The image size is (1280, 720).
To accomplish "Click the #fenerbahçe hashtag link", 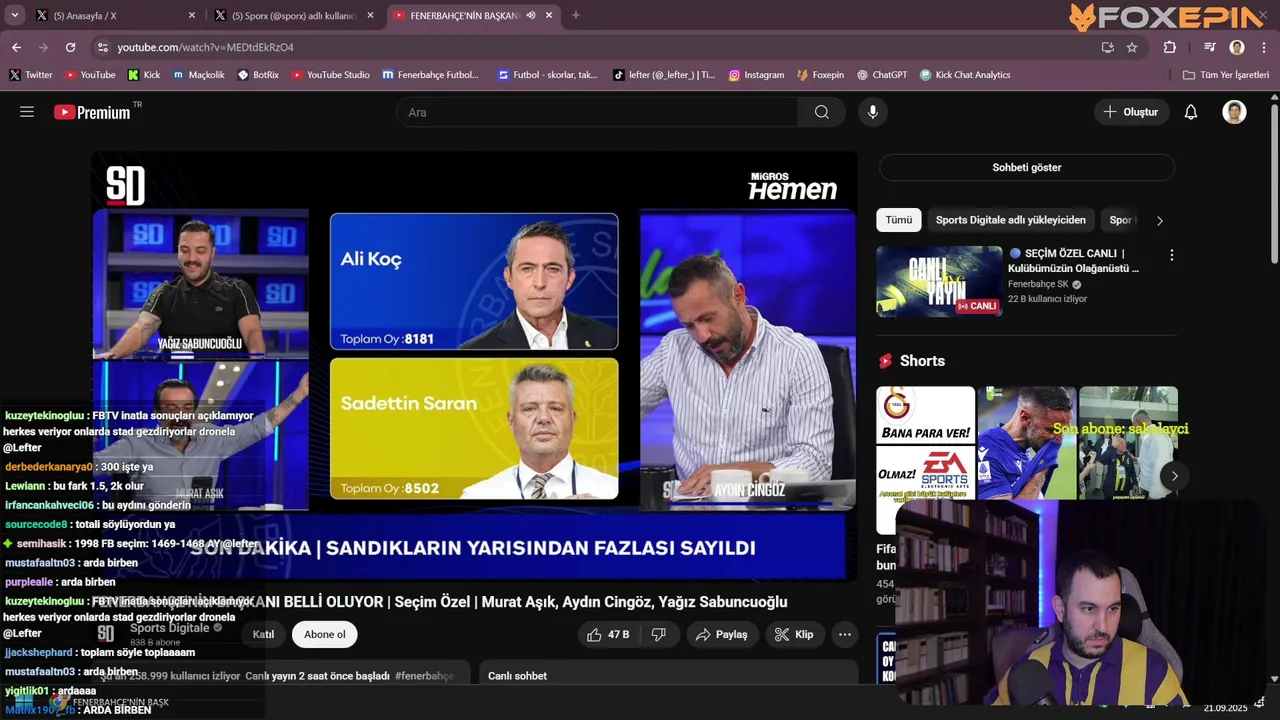I will [424, 676].
